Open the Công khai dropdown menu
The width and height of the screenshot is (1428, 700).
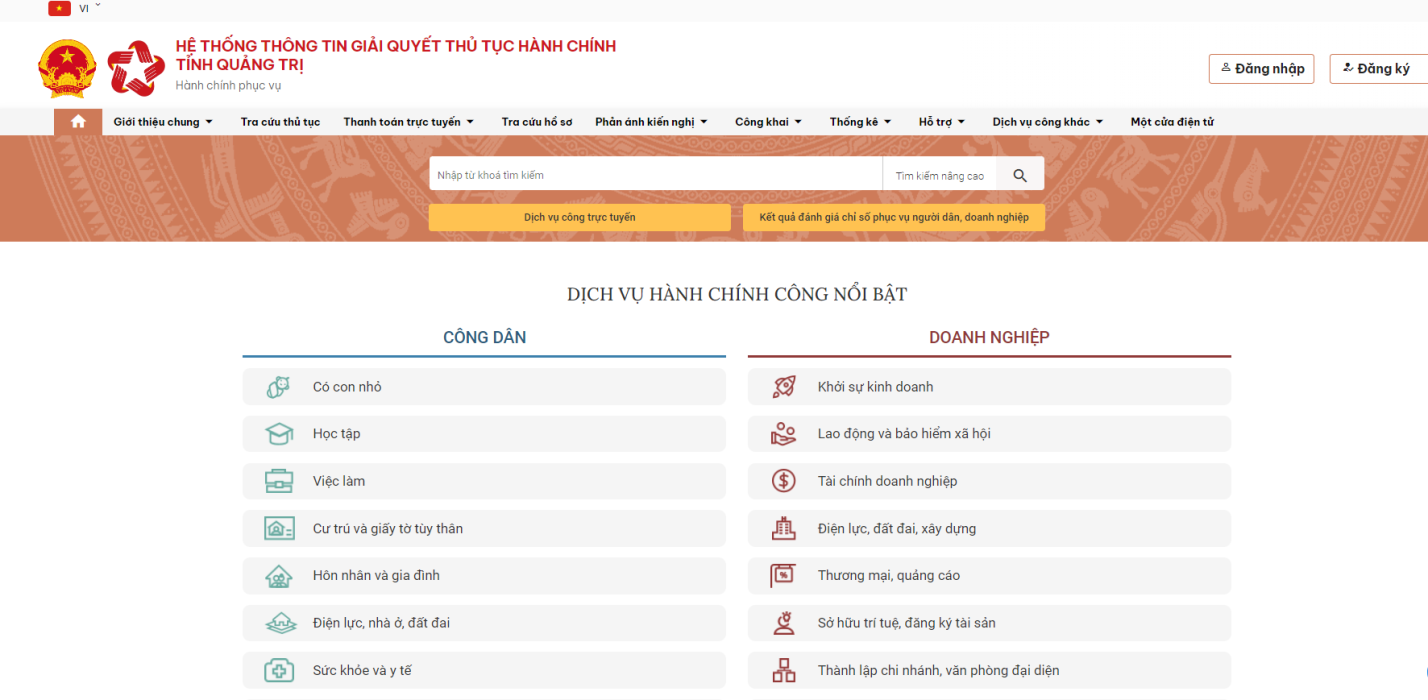[x=768, y=122]
